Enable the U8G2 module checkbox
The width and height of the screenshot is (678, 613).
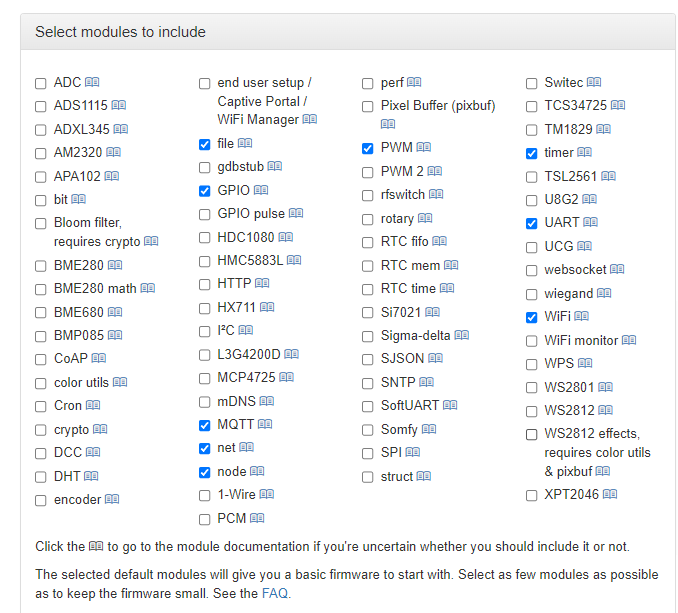pos(531,201)
